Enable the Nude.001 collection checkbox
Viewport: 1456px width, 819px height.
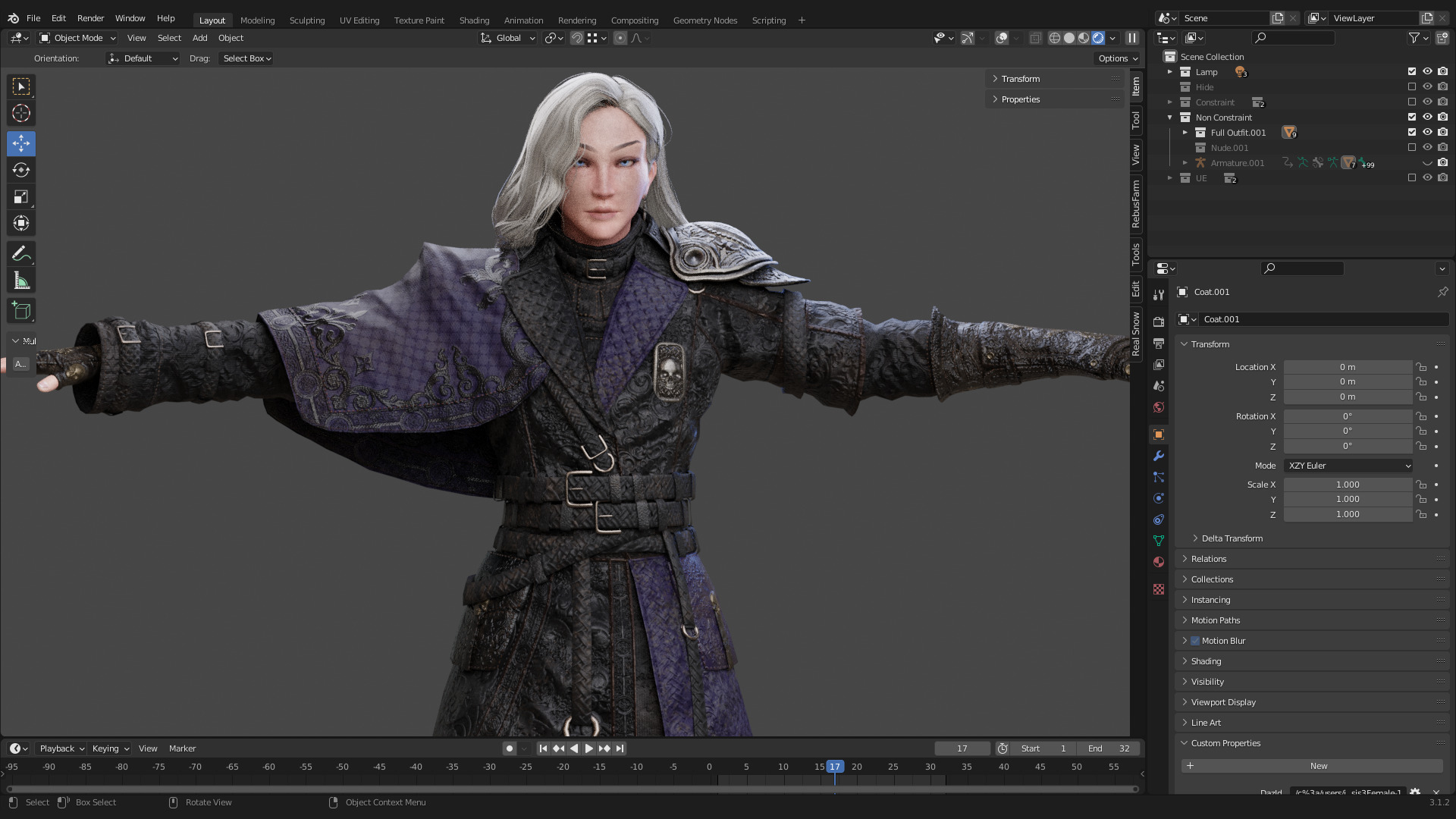click(1412, 148)
